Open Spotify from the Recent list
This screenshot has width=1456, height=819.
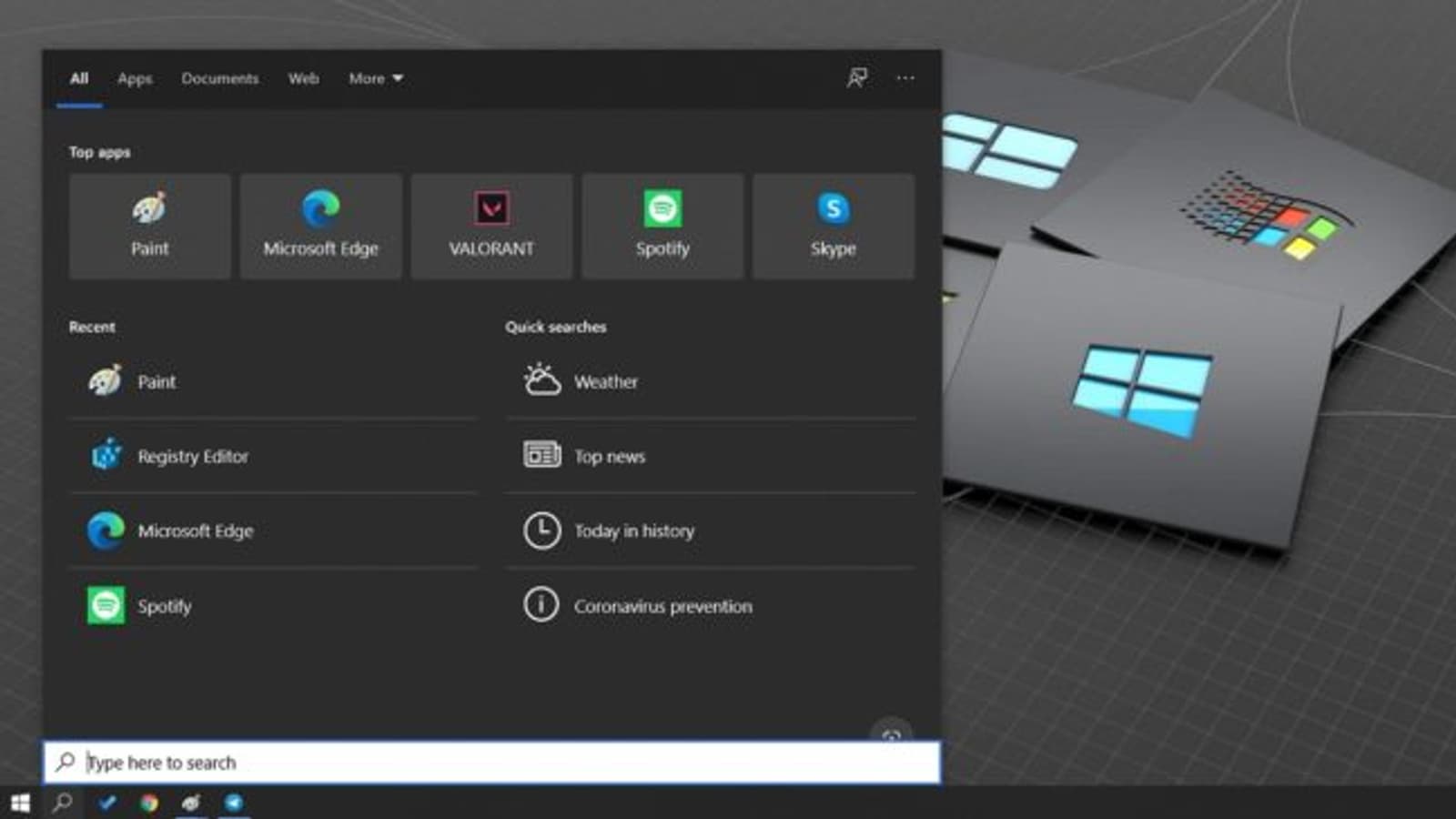tap(273, 606)
